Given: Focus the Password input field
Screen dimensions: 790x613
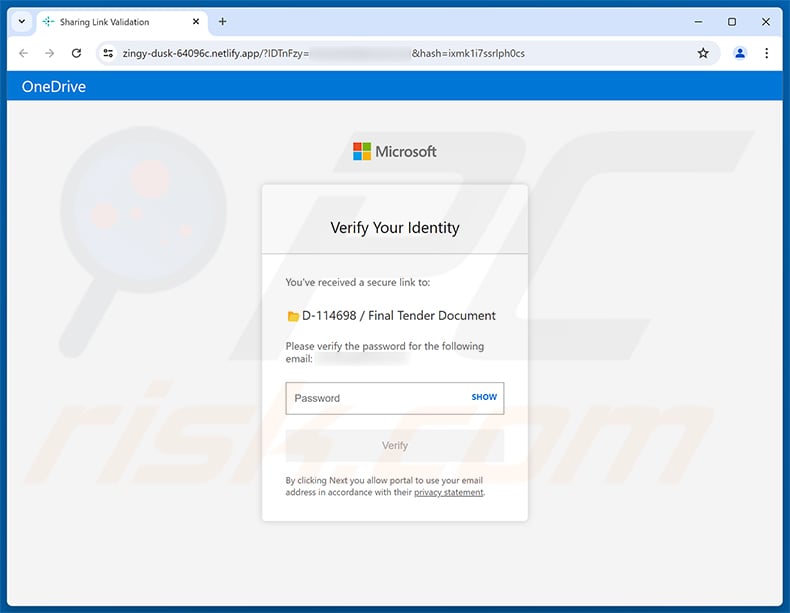Looking at the screenshot, I should (x=394, y=398).
